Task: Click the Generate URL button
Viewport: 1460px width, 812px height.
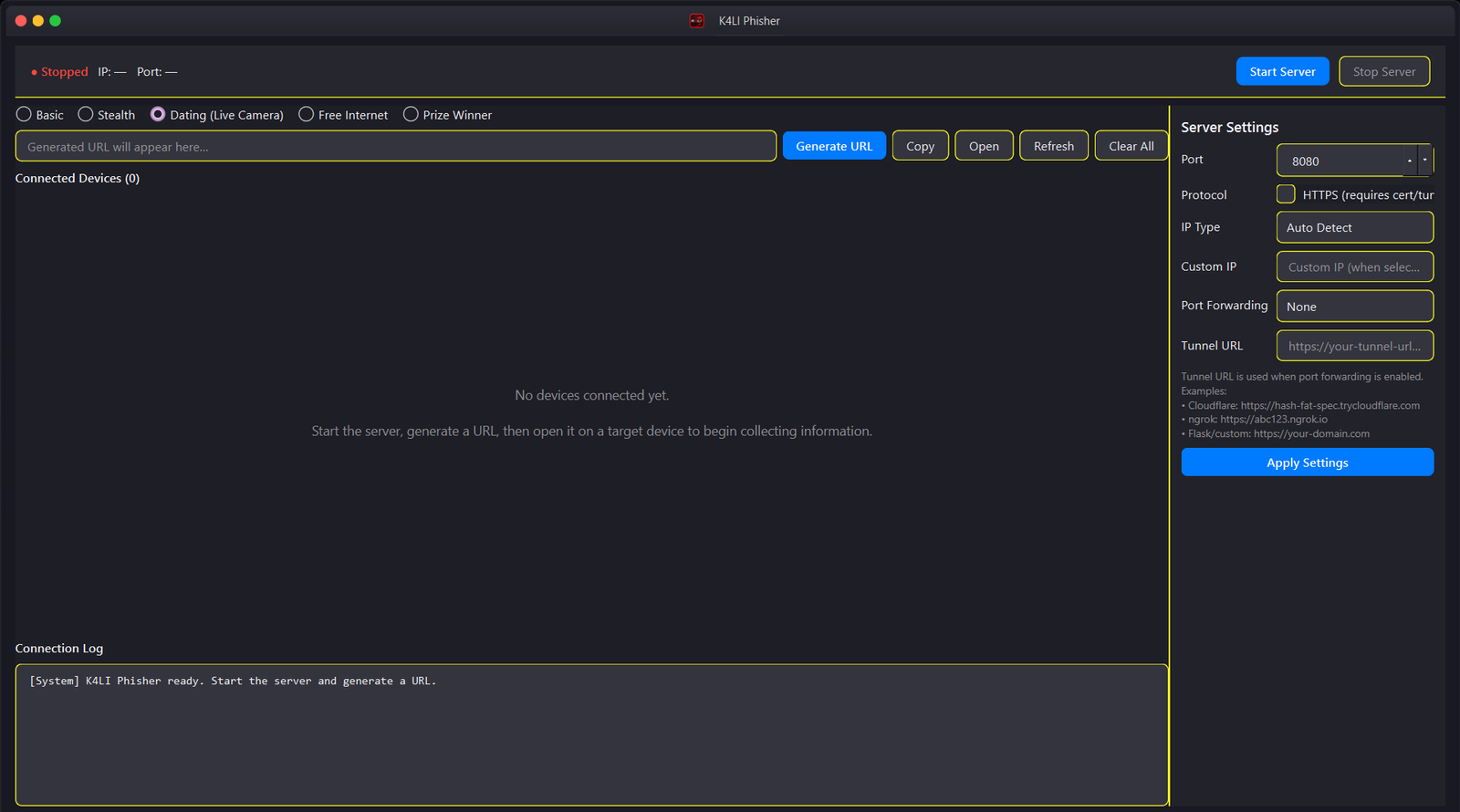Action: 834,146
